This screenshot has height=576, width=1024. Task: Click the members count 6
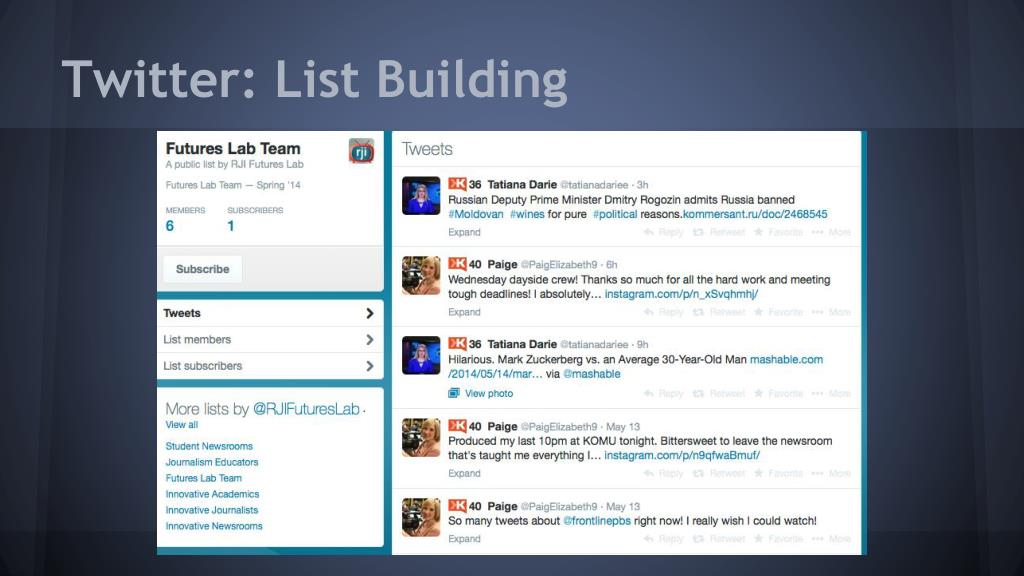[170, 226]
